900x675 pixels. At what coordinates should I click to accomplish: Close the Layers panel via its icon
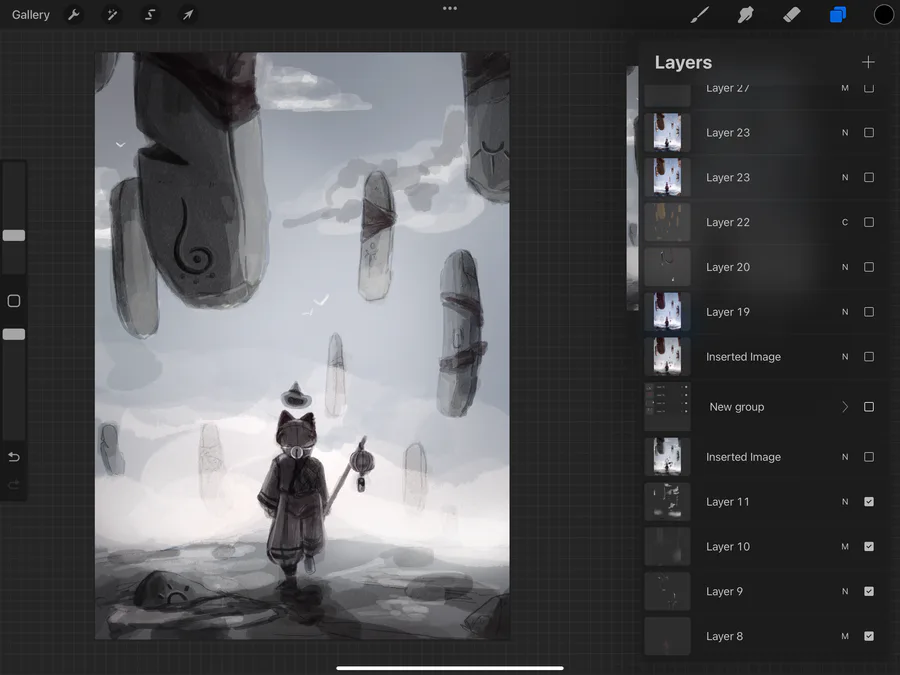(837, 15)
